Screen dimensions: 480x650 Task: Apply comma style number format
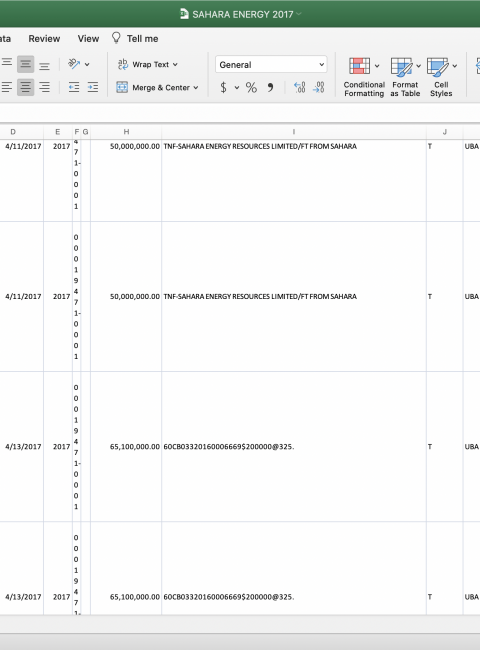pos(270,87)
